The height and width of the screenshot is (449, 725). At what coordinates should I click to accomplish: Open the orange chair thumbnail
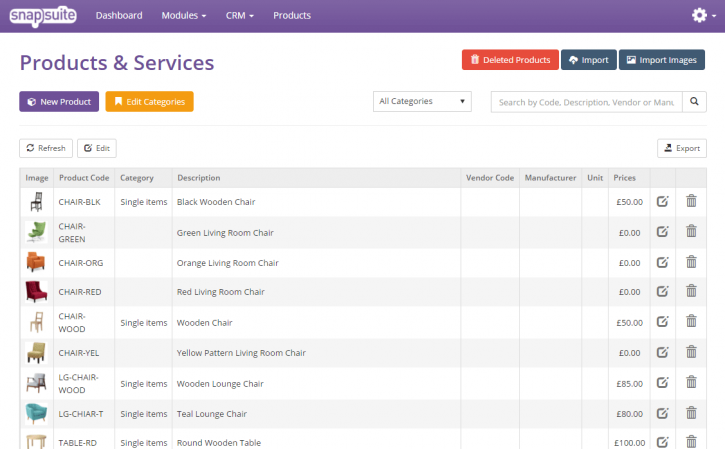click(36, 262)
